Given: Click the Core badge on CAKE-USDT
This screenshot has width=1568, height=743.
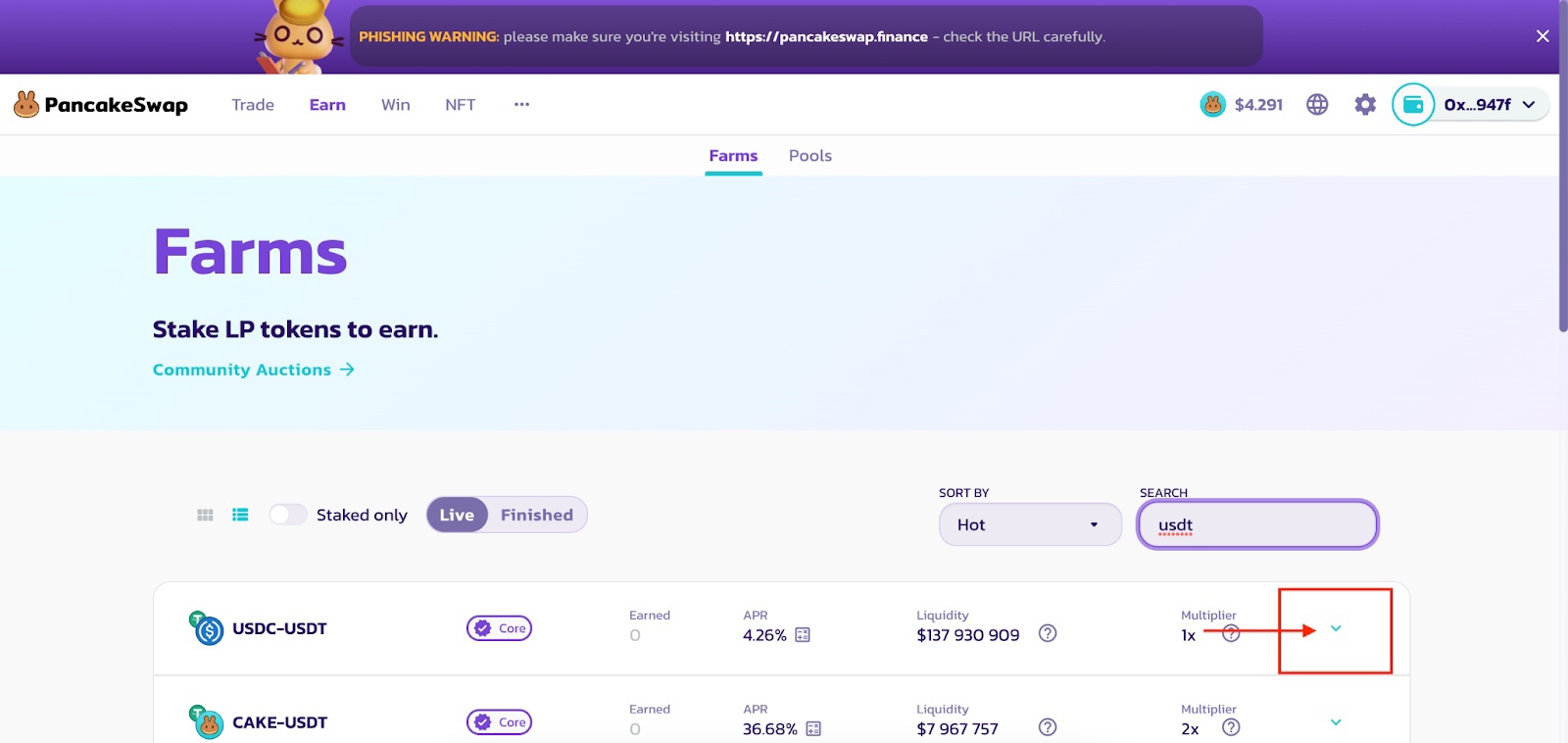Looking at the screenshot, I should click(499, 722).
